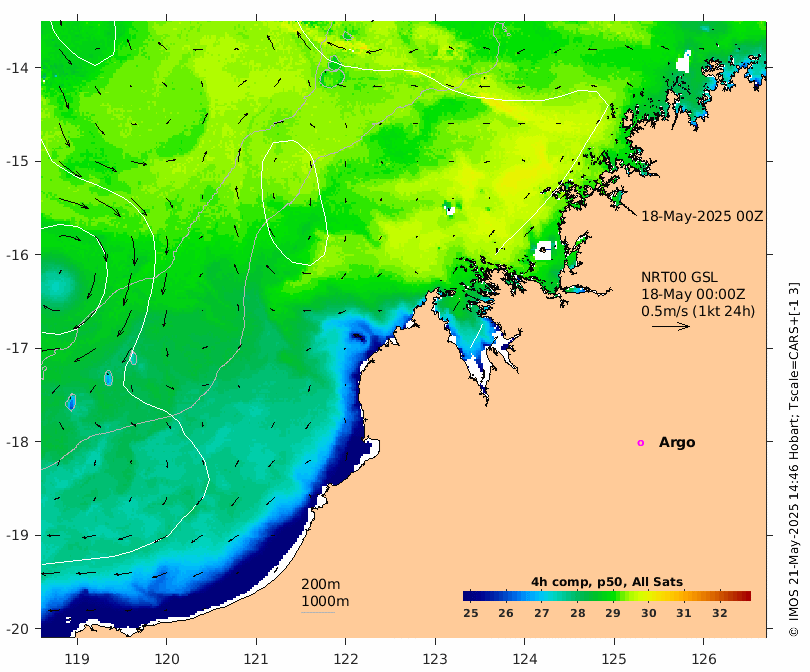Click the latitude axis label '-17'
810x672 pixels.
17,348
